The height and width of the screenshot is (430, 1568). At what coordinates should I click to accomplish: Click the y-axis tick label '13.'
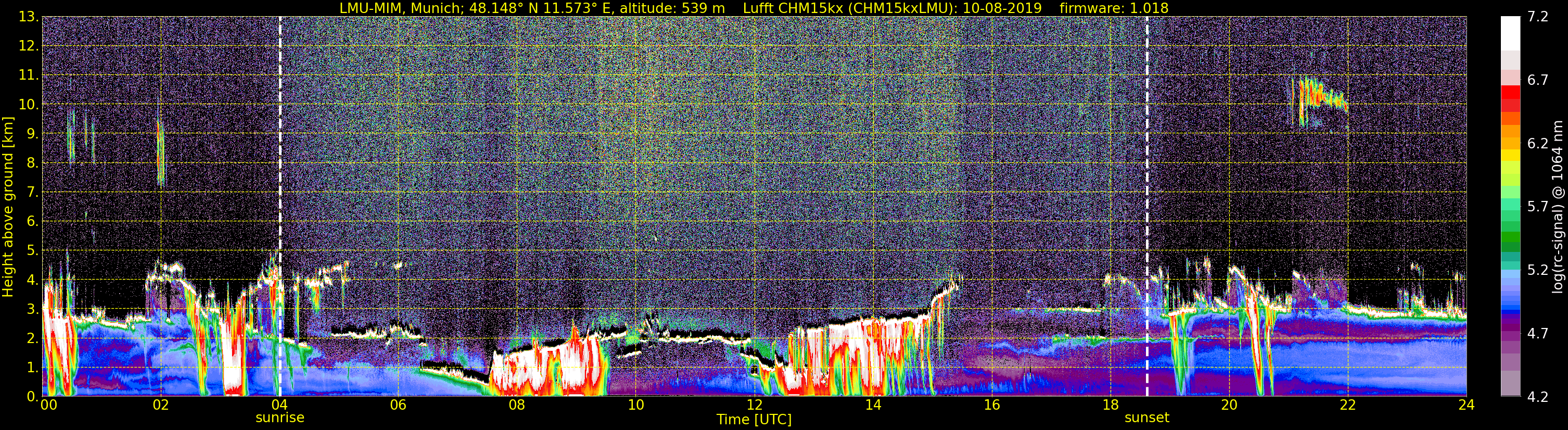coord(29,17)
